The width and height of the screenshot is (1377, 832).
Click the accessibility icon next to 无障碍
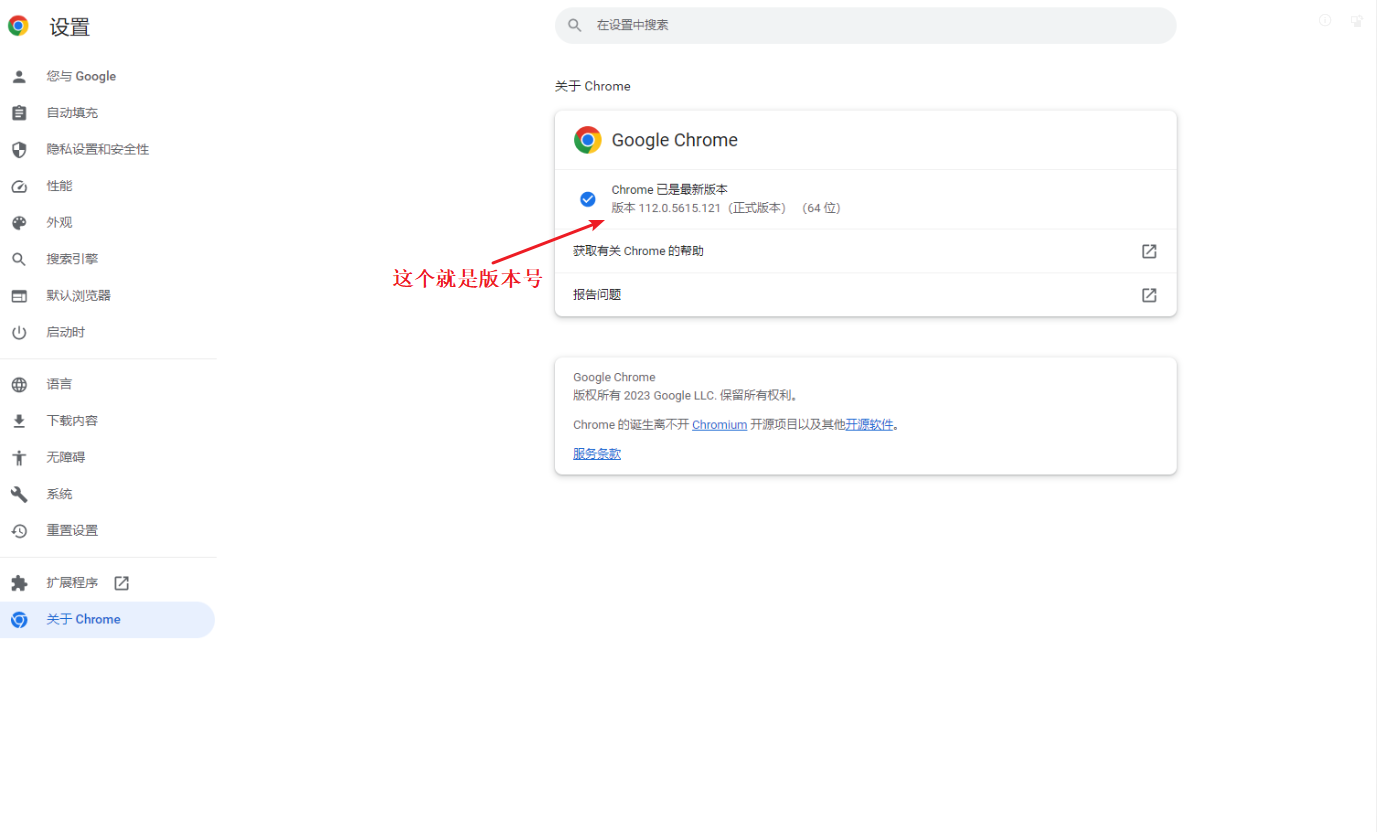coord(20,456)
